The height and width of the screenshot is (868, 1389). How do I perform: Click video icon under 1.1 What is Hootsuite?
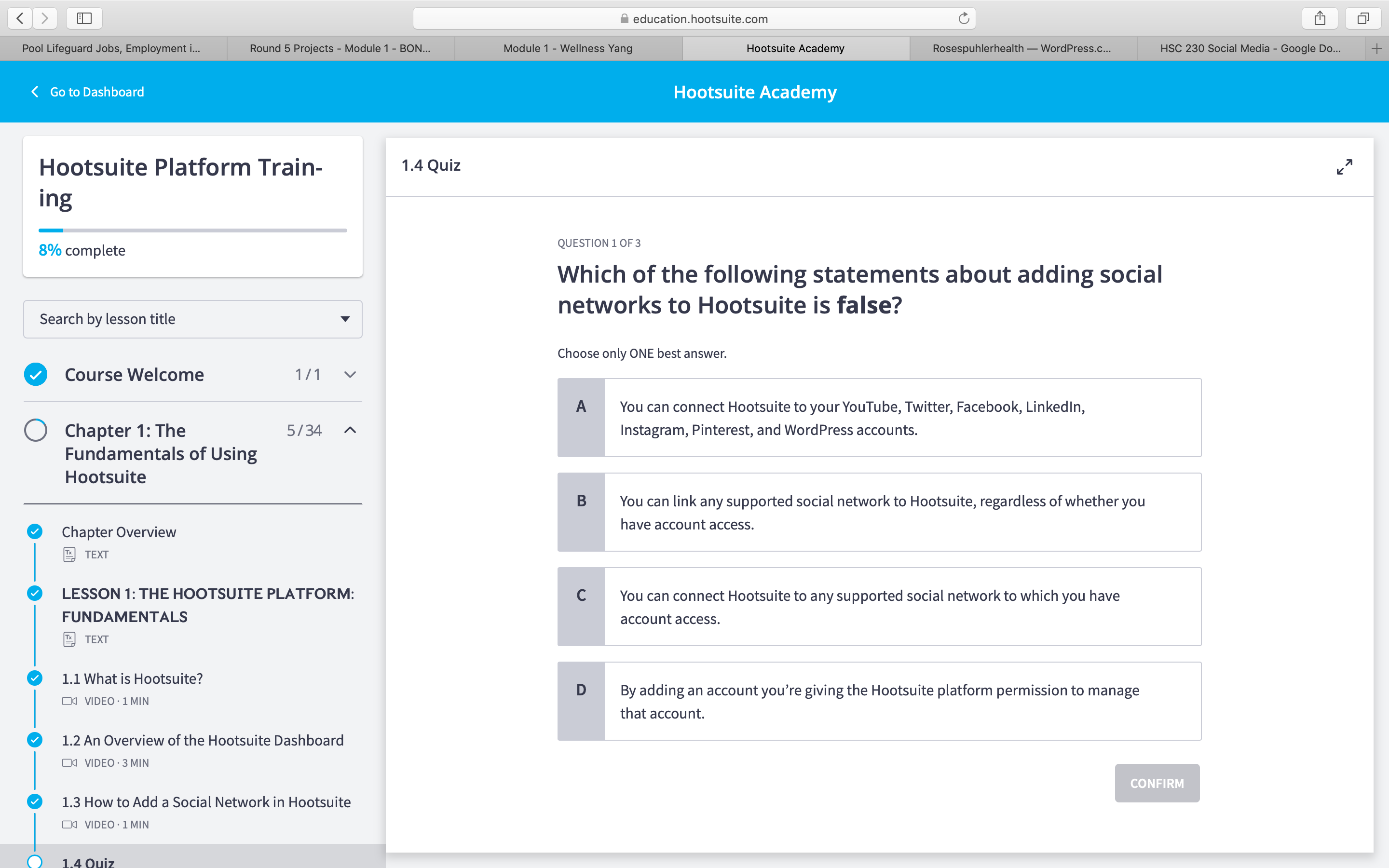tap(69, 701)
